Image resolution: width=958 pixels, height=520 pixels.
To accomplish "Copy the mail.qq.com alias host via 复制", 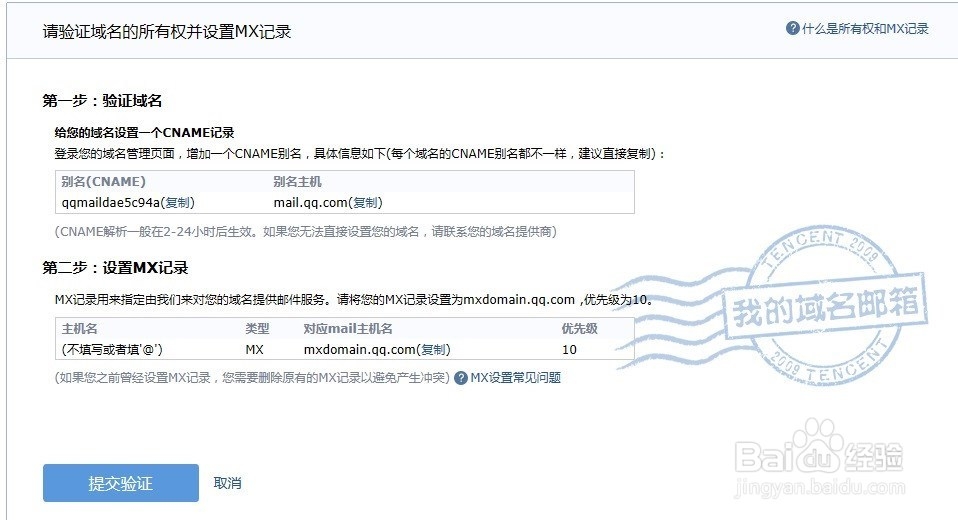I will tap(365, 202).
